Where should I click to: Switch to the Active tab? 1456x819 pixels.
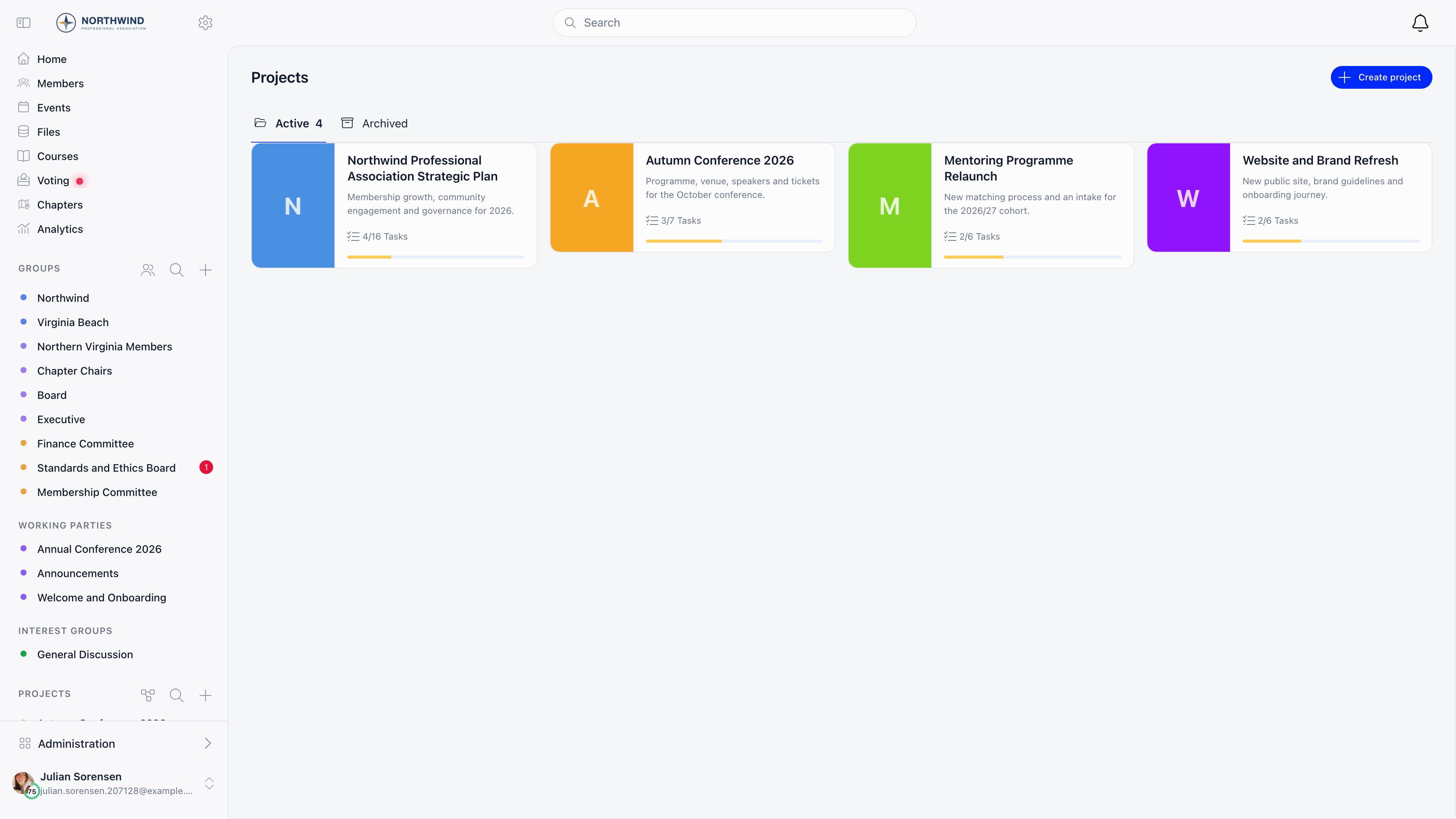[x=288, y=123]
